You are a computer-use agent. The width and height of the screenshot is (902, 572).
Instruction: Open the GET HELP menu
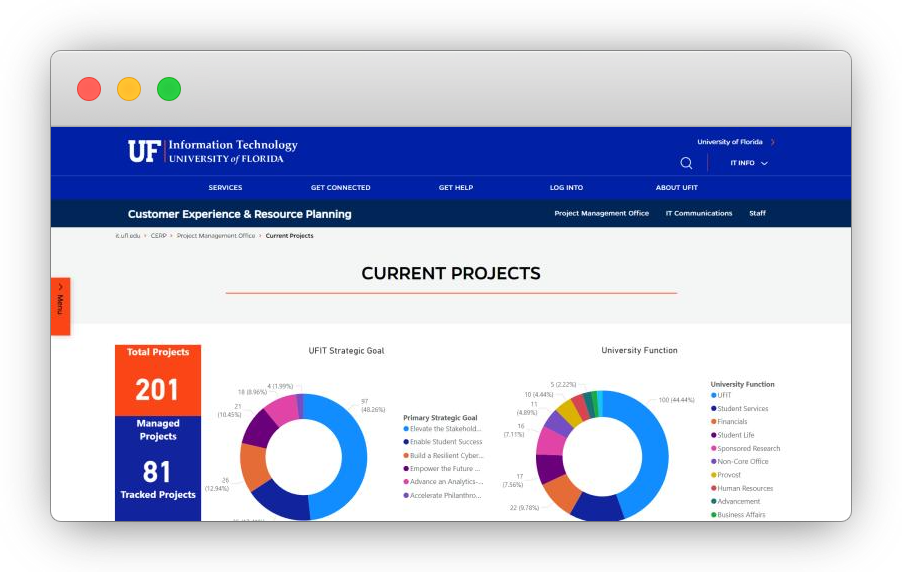pyautogui.click(x=456, y=188)
